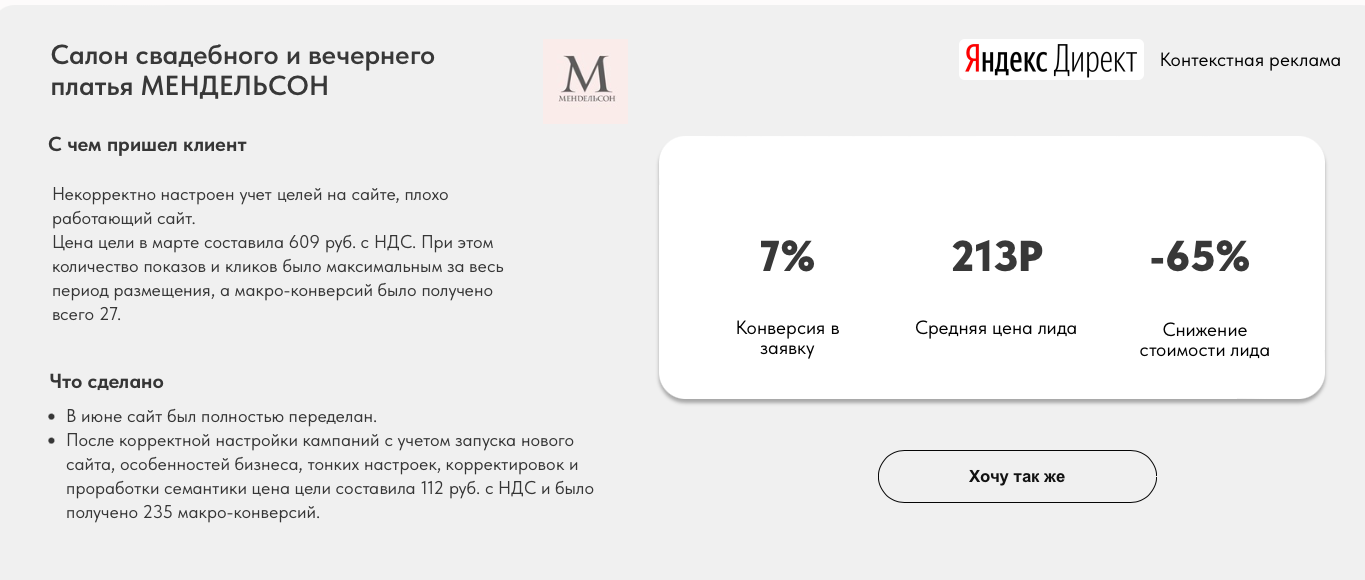Click the "Контекстная реклама" label
1365x580 pixels.
point(1250,60)
